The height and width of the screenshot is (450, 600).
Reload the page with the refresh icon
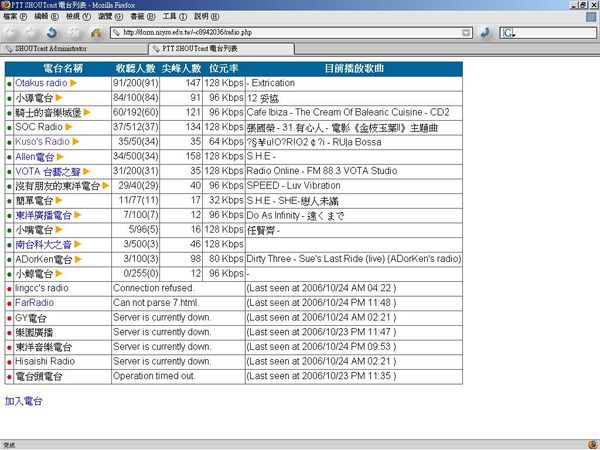(x=52, y=33)
